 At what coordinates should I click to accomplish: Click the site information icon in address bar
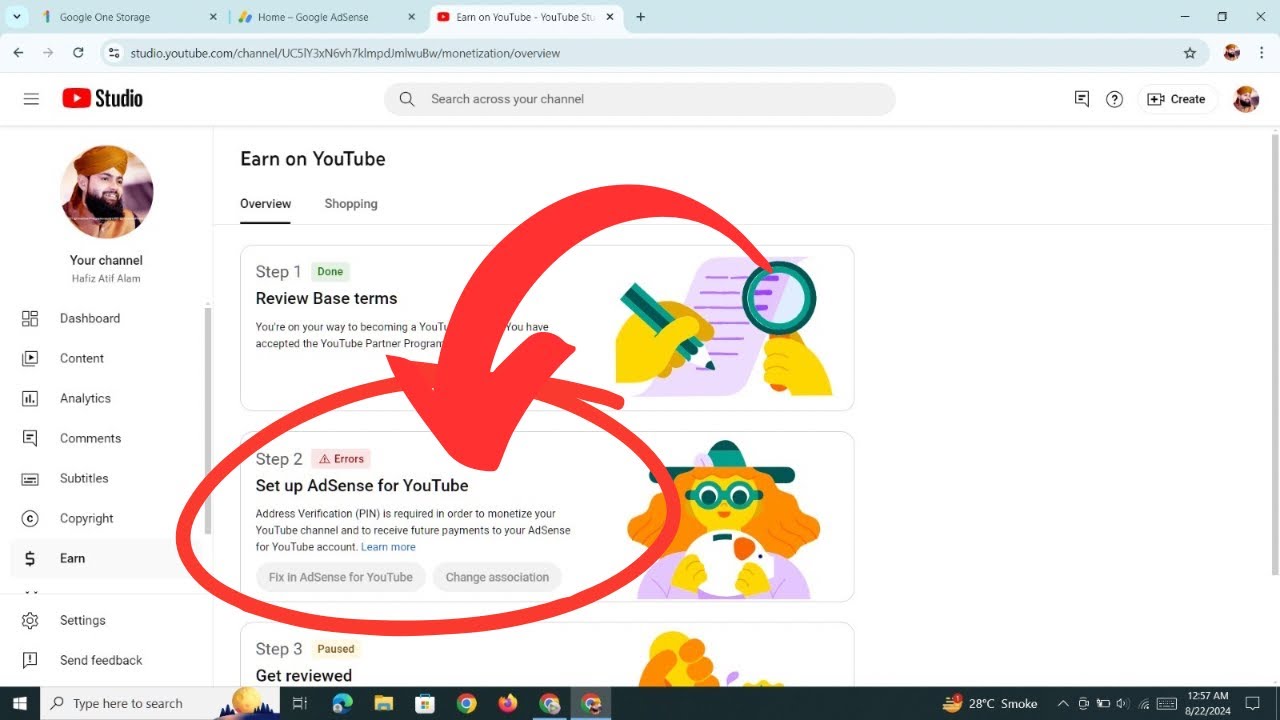point(114,53)
